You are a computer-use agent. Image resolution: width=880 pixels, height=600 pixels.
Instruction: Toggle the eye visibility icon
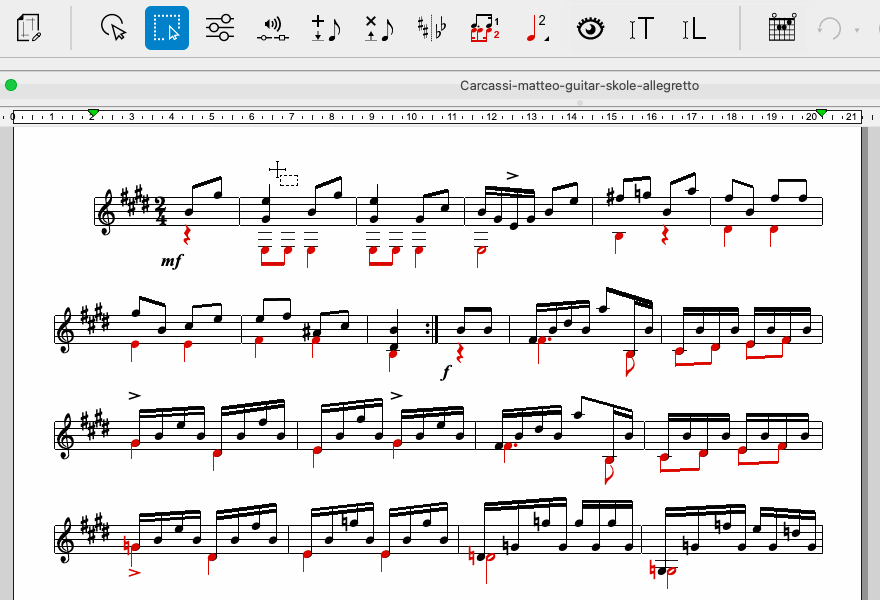591,28
